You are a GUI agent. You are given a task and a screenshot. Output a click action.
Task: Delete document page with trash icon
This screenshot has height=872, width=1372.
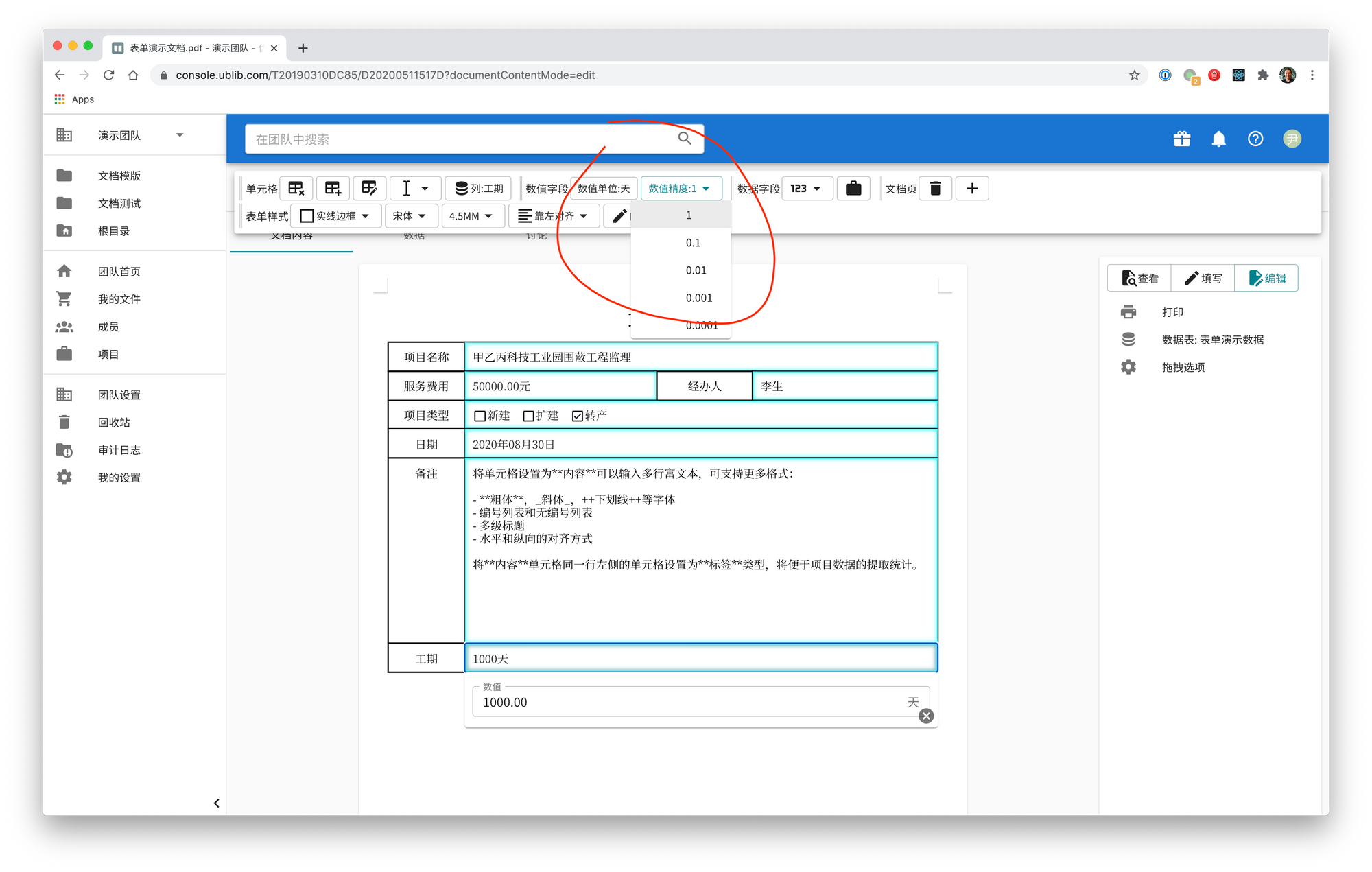pyautogui.click(x=935, y=189)
